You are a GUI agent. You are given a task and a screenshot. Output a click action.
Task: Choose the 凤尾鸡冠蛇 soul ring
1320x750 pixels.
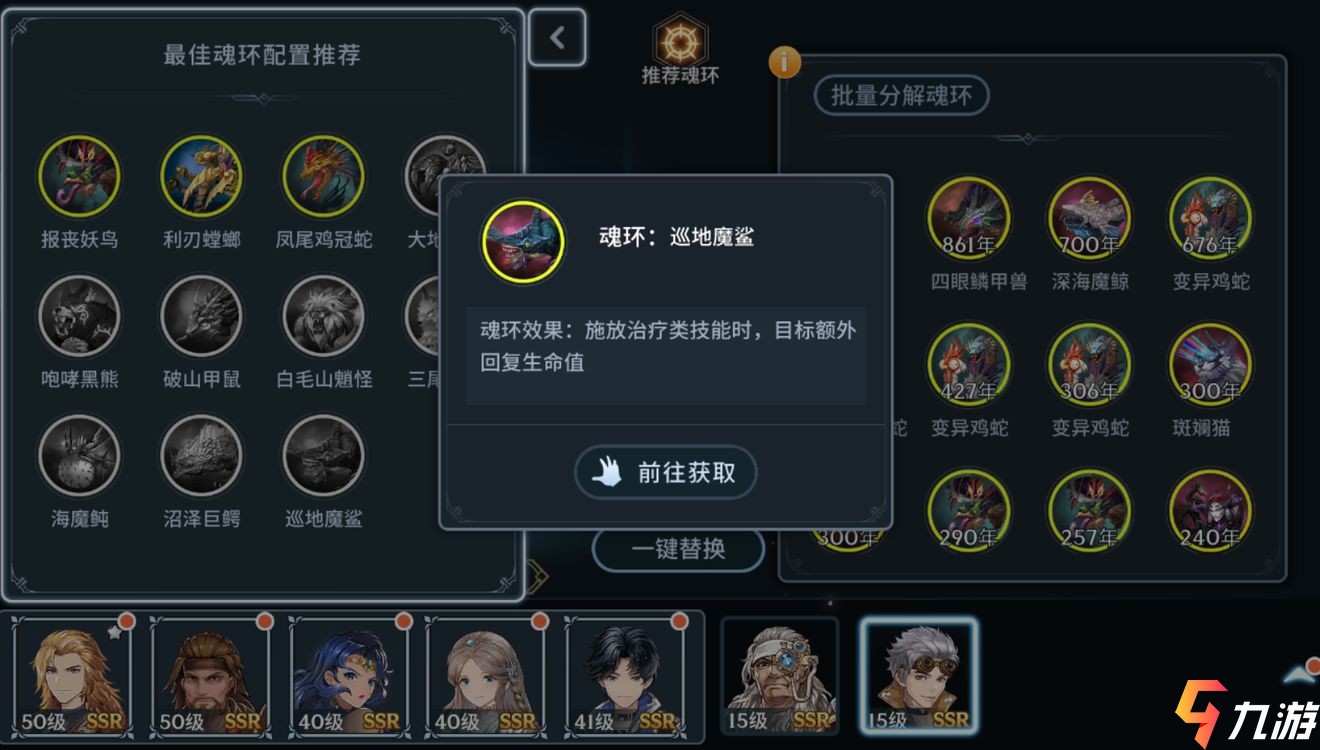[323, 177]
